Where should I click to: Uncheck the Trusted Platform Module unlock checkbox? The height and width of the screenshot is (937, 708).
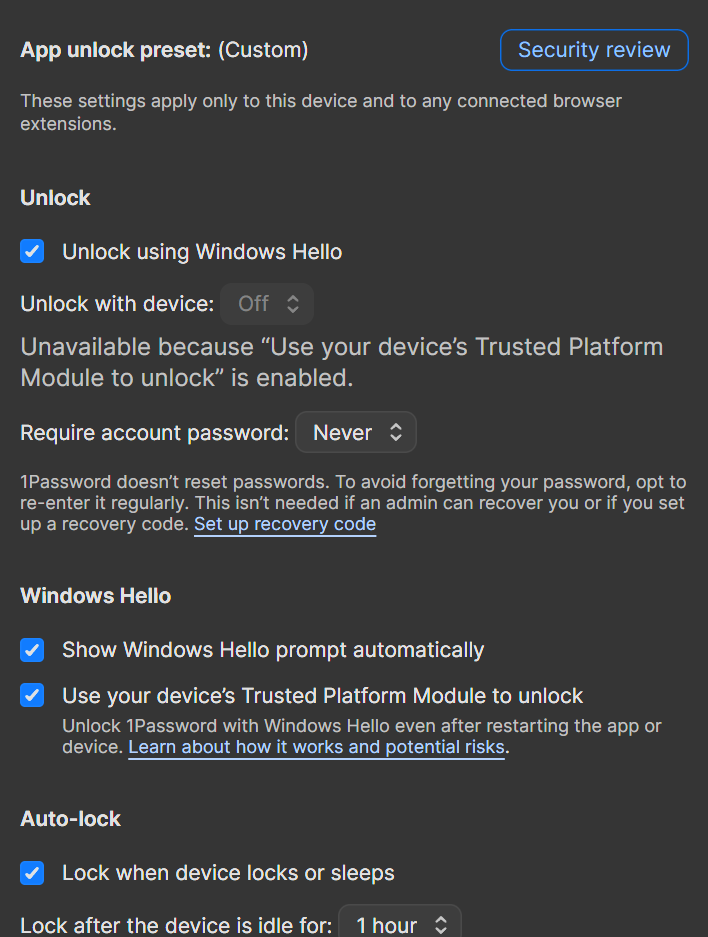tap(33, 695)
